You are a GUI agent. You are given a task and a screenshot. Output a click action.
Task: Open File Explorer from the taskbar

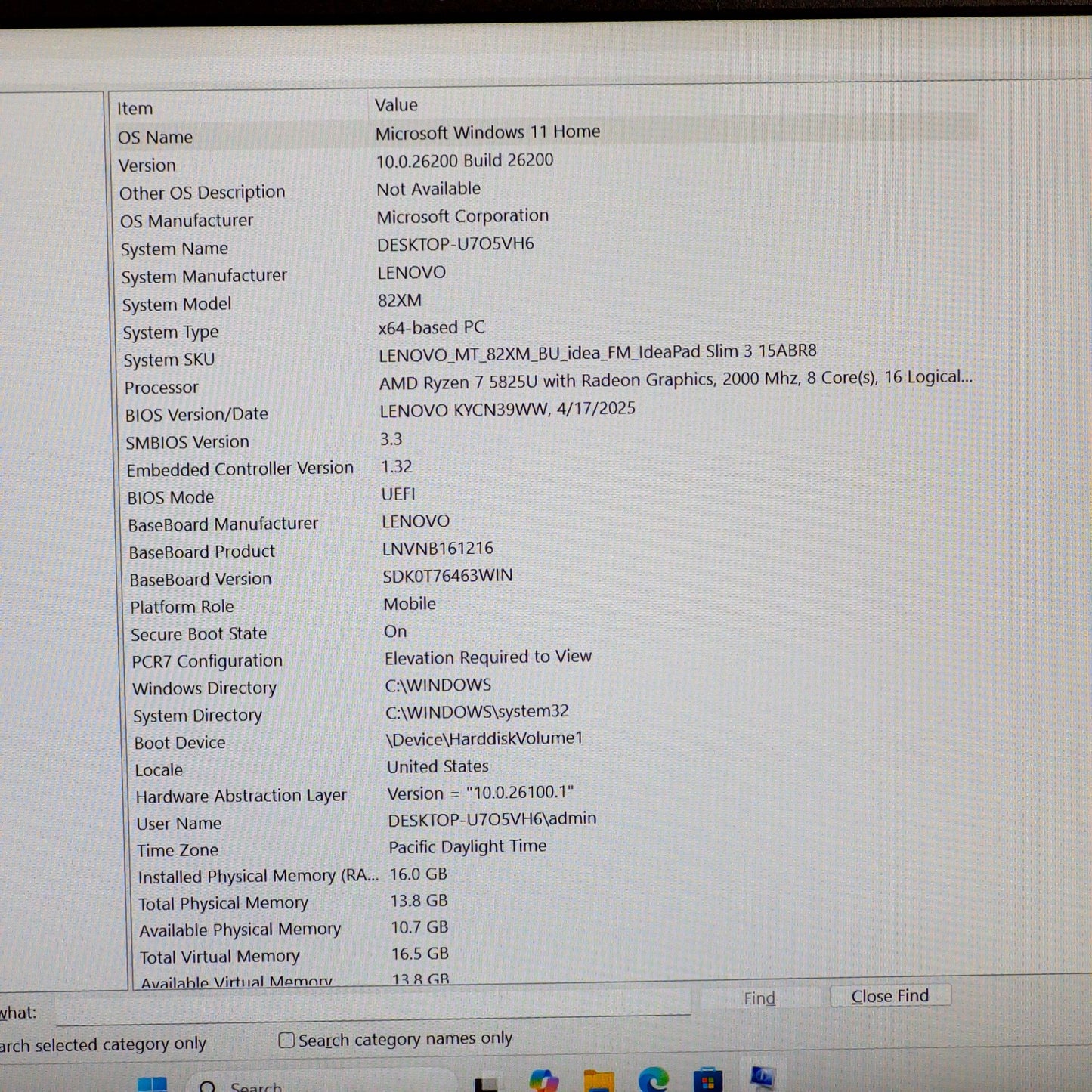click(x=599, y=1082)
